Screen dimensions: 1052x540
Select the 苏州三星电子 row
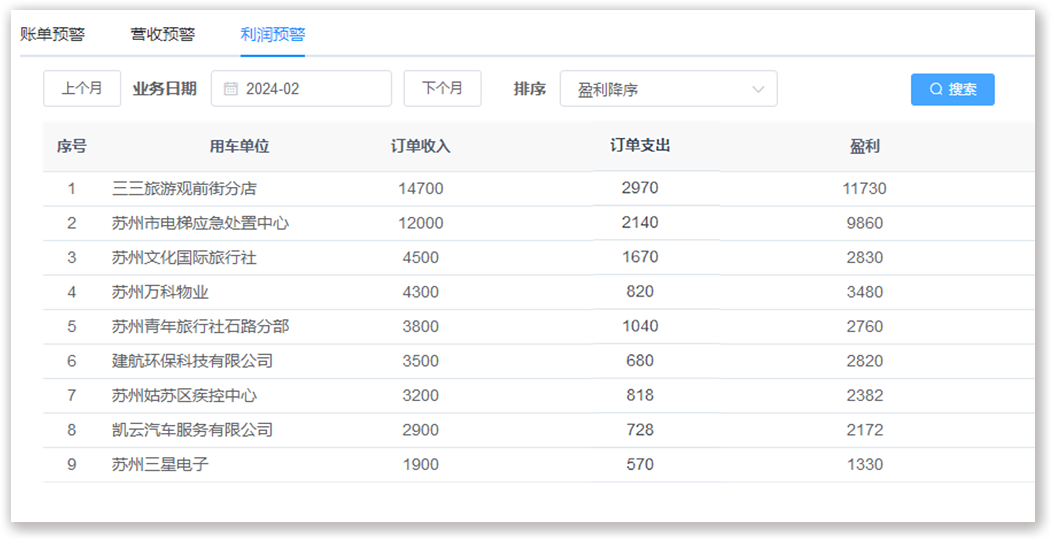(x=160, y=464)
